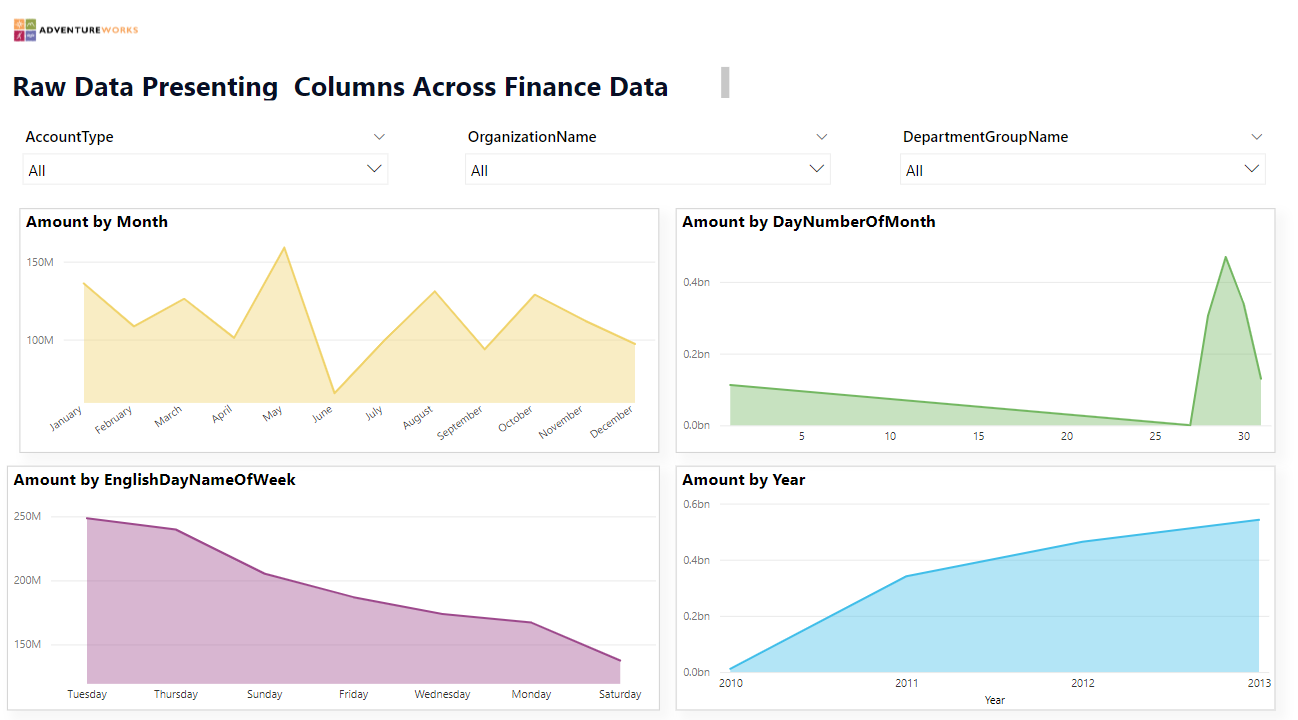Screen dimensions: 1298x720
Task: Collapse the AccountType slicer header chevron
Action: [x=379, y=136]
